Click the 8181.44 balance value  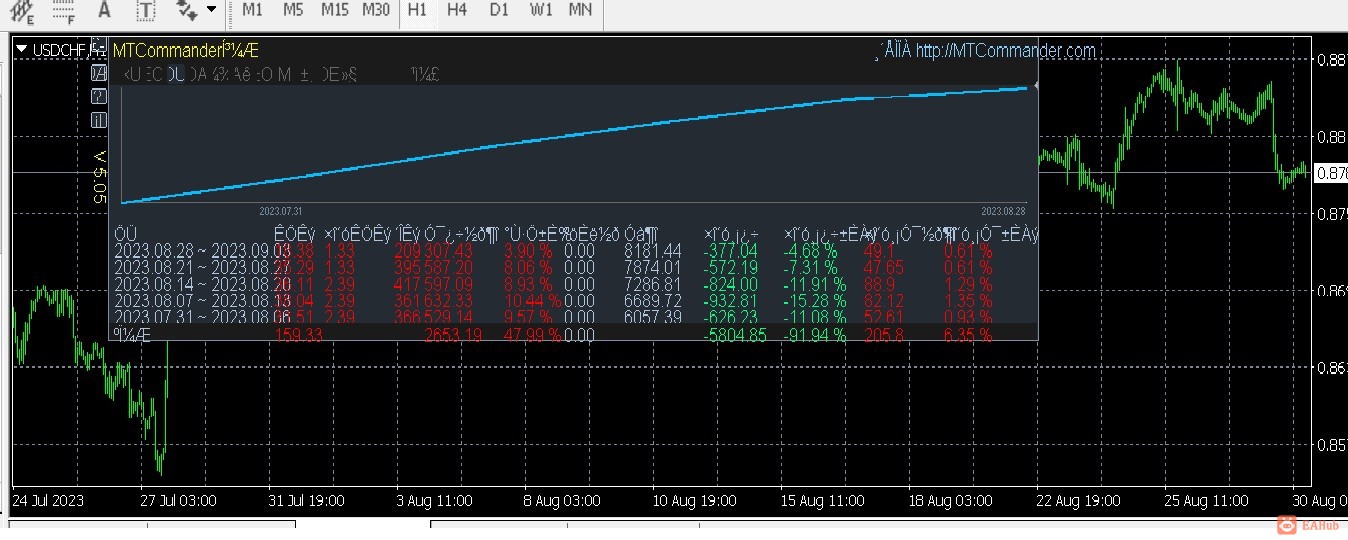[652, 251]
